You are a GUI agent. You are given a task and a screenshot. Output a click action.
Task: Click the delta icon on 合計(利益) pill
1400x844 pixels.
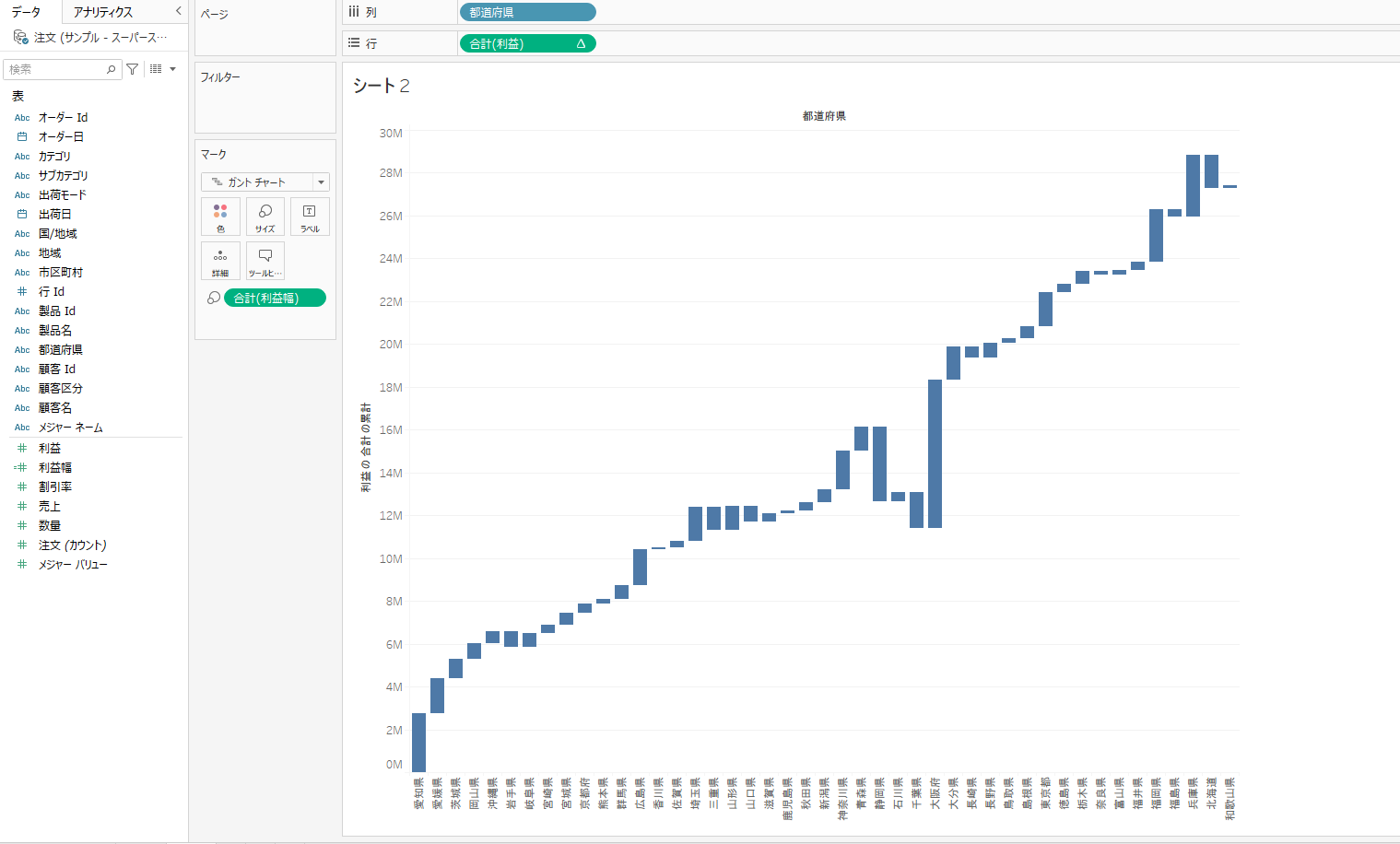click(x=581, y=43)
